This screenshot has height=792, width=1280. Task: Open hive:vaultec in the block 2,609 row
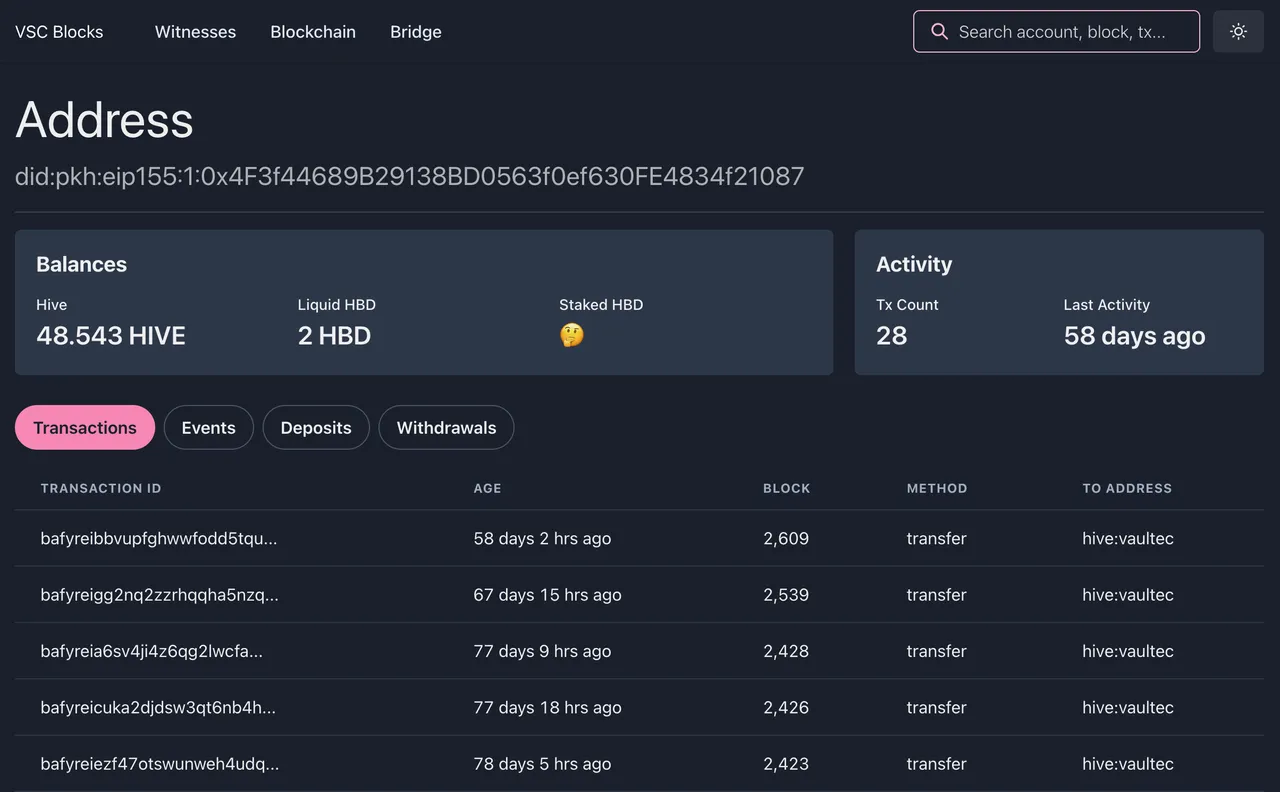coord(1128,538)
